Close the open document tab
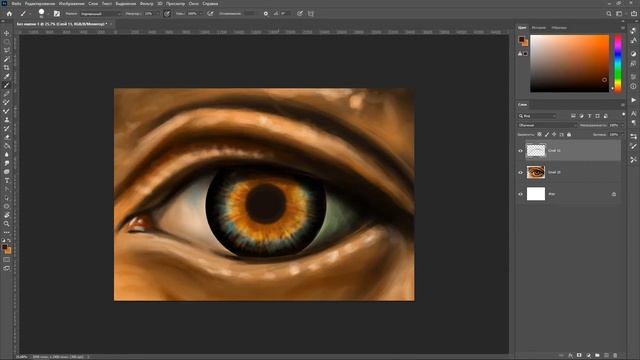 111,24
